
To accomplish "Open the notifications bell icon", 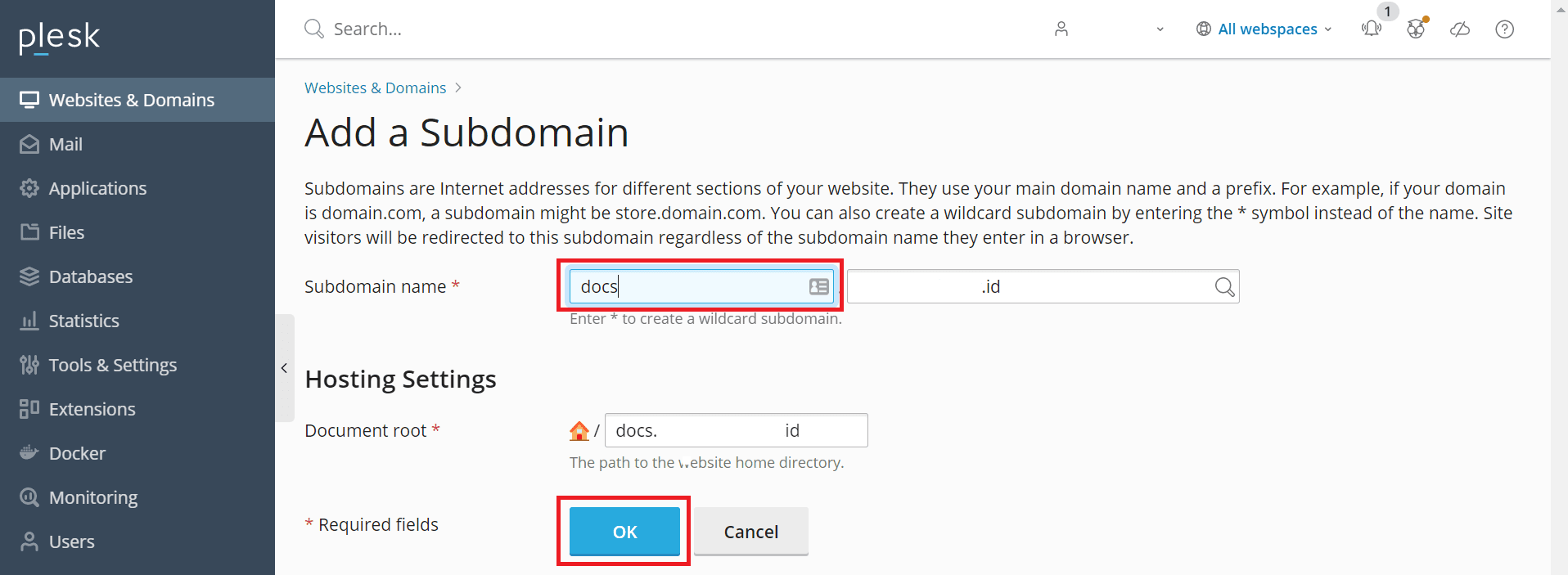I will (x=1372, y=29).
